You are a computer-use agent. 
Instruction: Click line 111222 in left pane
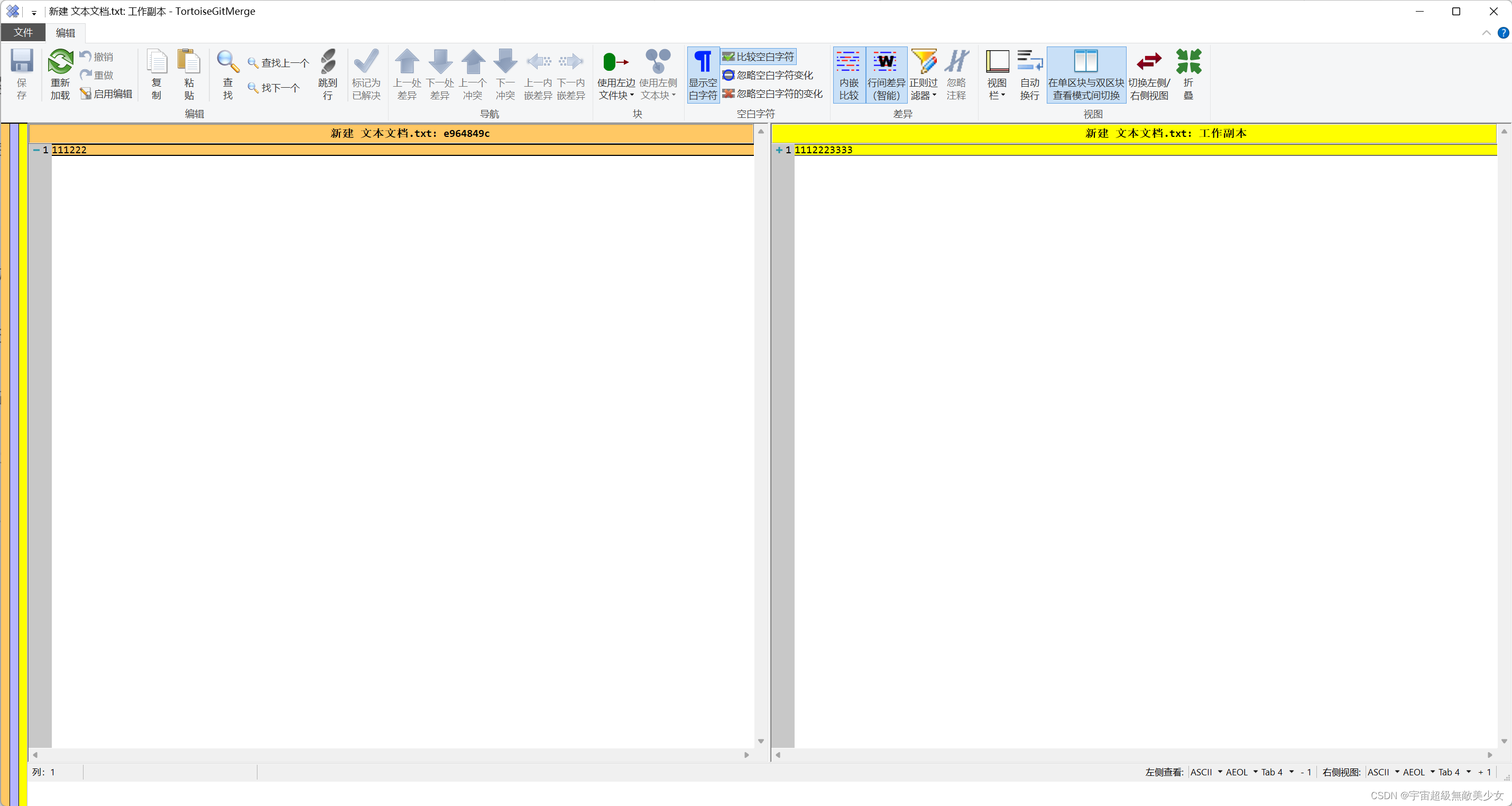click(402, 150)
